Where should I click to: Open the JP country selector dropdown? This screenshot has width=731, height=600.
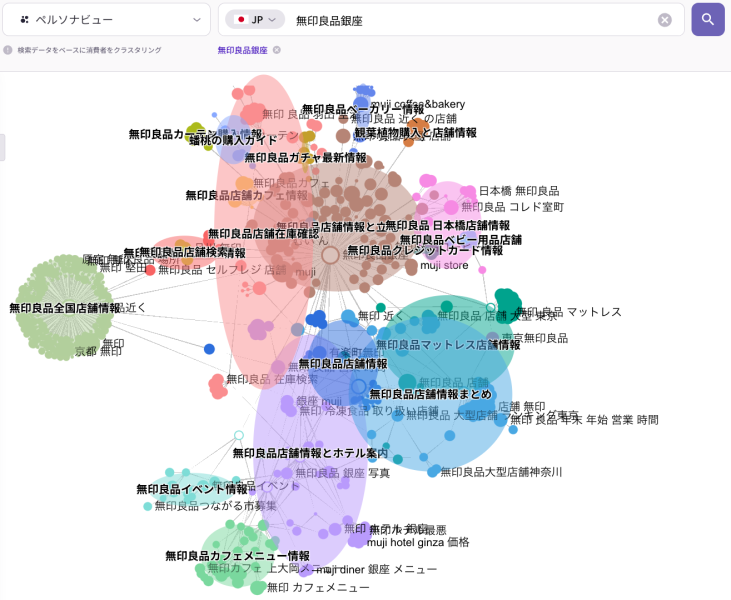coord(255,20)
